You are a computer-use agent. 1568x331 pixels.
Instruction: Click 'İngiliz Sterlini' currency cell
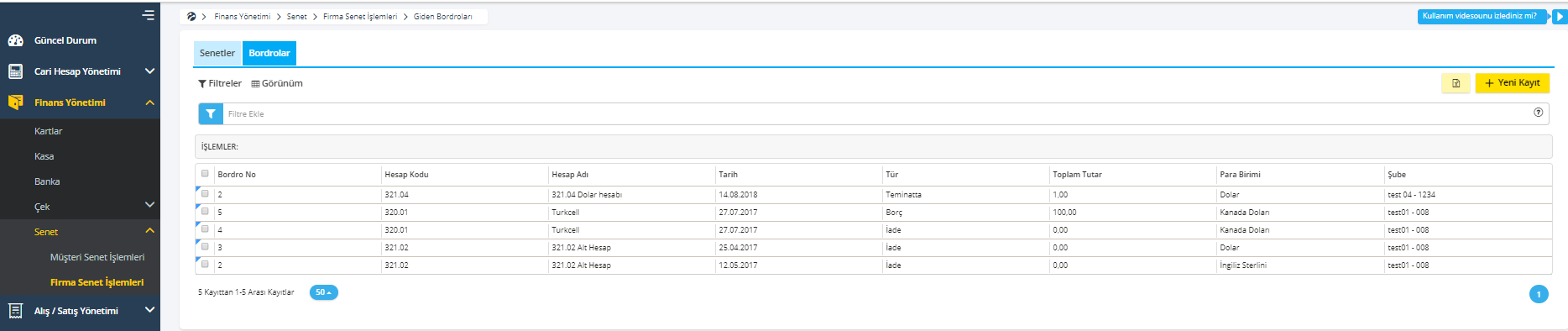1243,265
